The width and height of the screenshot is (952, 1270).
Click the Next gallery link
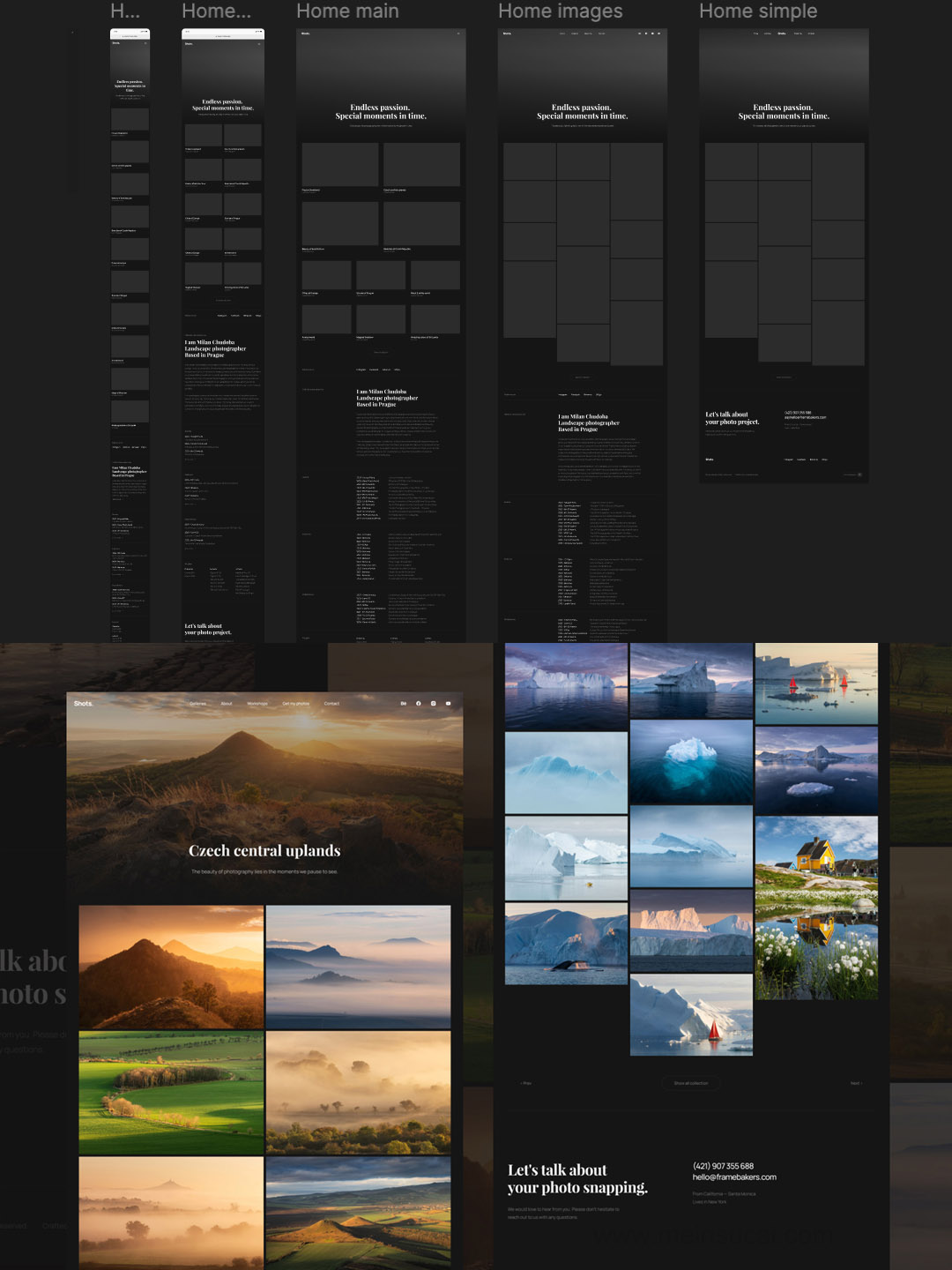tap(855, 1083)
